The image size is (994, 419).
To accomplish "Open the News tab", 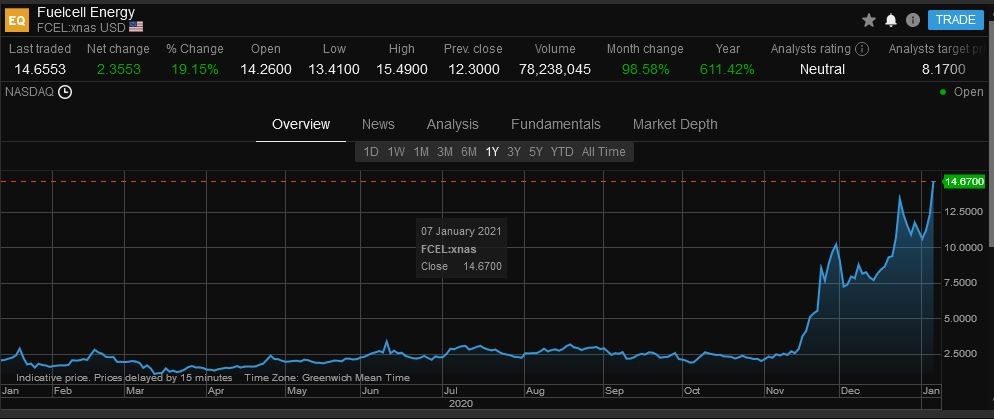I will 378,124.
